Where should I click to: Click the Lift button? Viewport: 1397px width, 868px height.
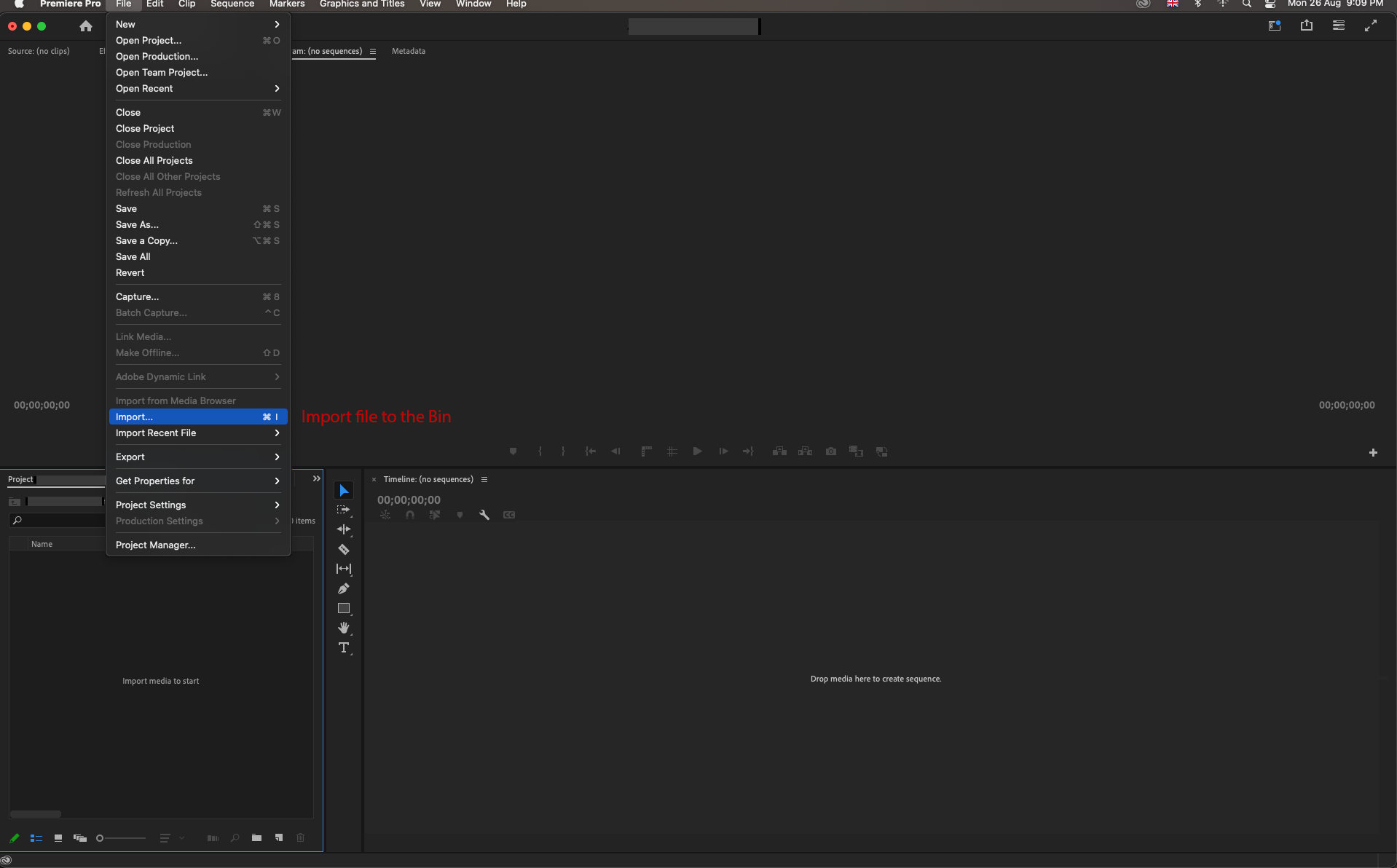tap(779, 451)
